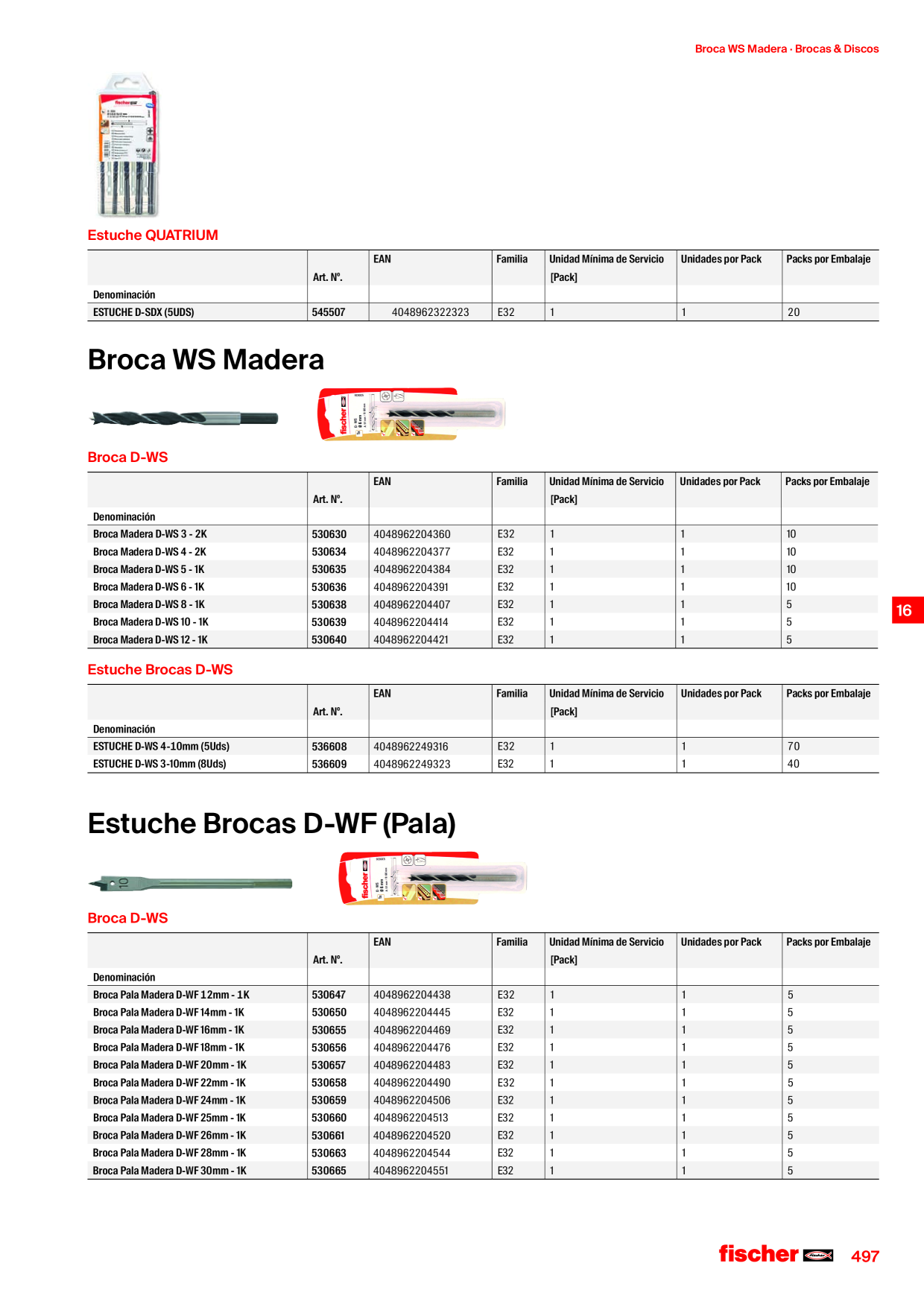924x1307 pixels.
Task: Click the red chapter 16 side tab
Action: click(x=908, y=610)
